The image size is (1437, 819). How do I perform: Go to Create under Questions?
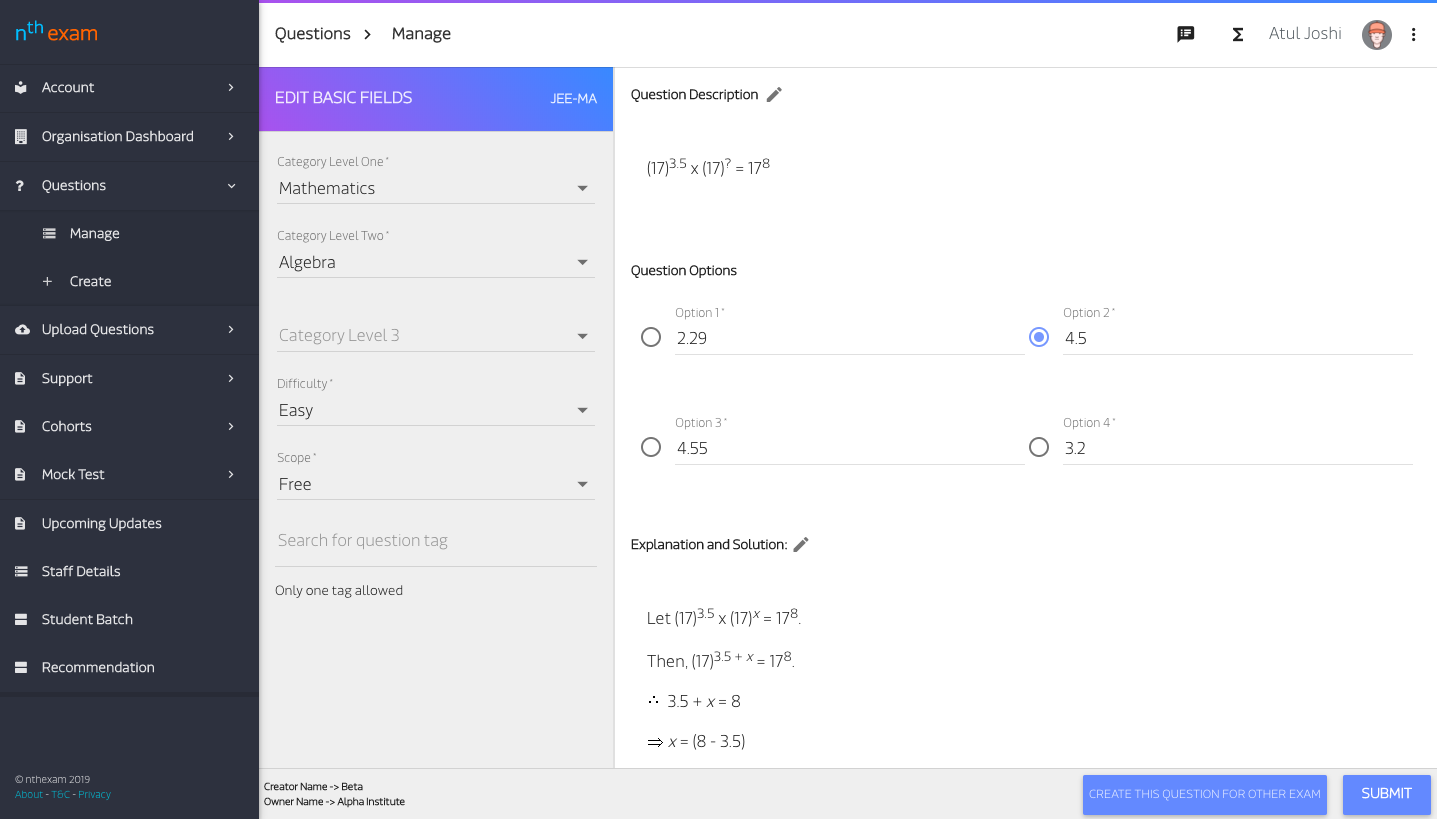(x=90, y=282)
